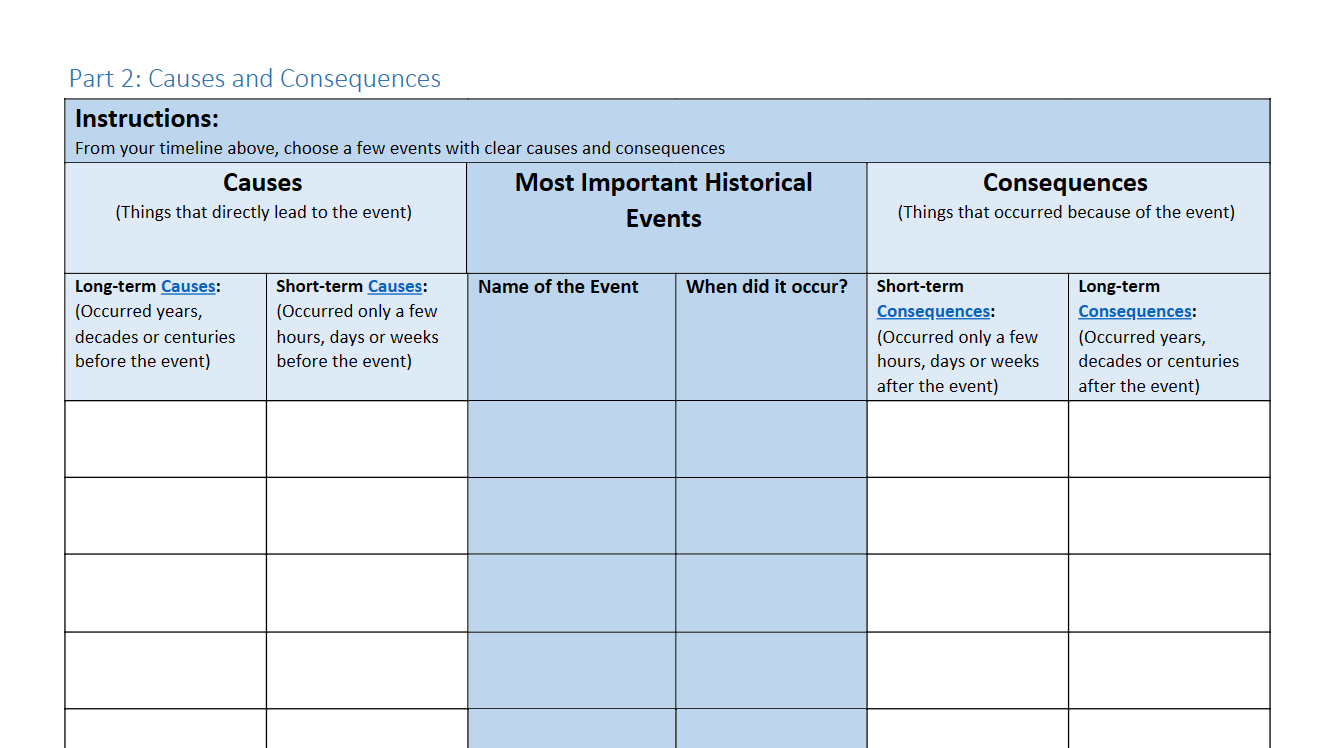This screenshot has width=1339, height=748.
Task: Click the instructions text about choosing events
Action: pos(399,147)
